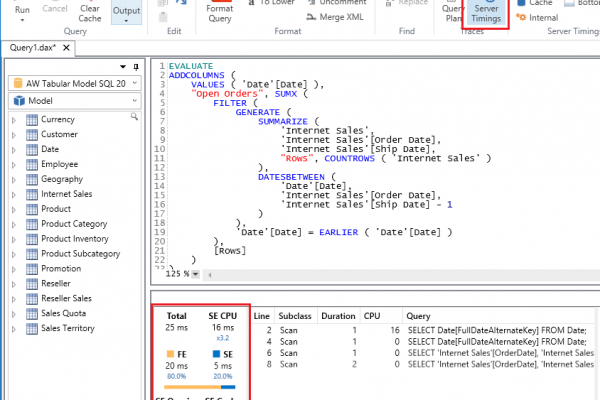Screen dimensions: 600x400
Task: Click the Date table icon
Action: [x=32, y=150]
